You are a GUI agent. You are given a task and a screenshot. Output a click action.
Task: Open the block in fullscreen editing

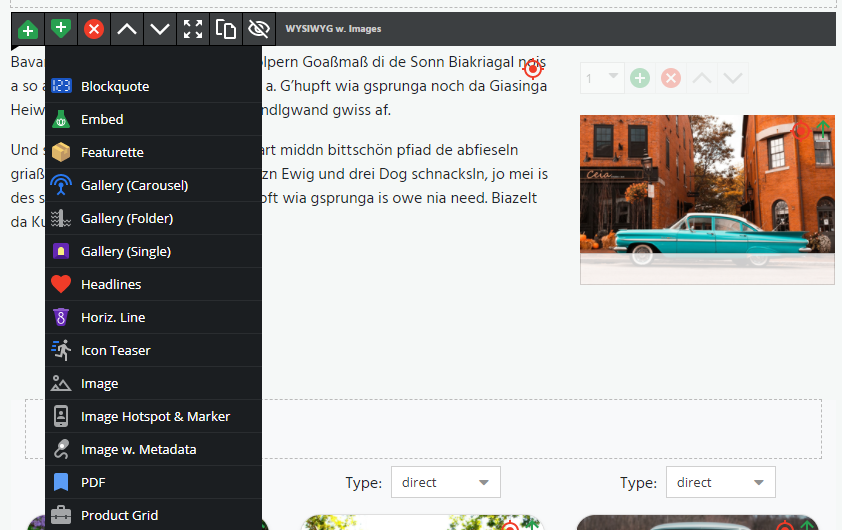193,29
